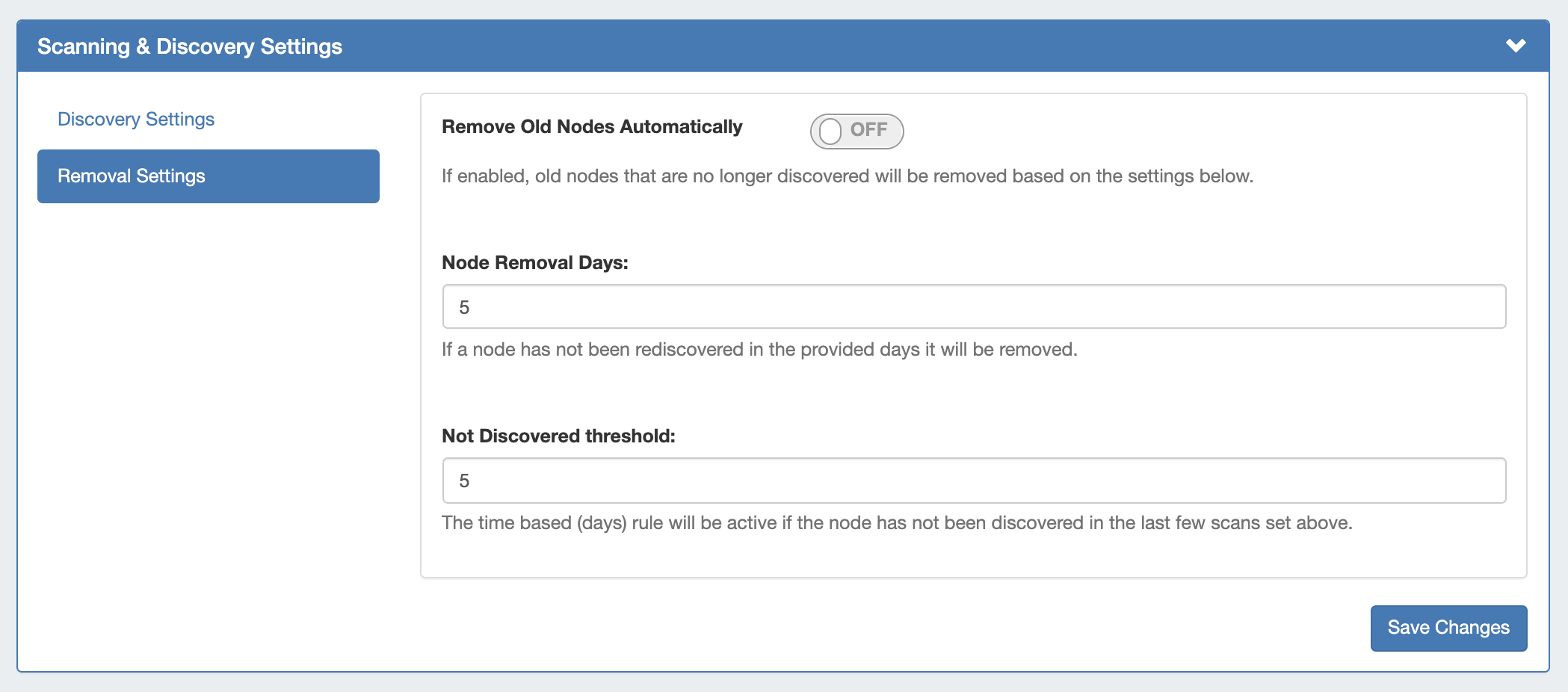Collapse the Scanning & Discovery Settings panel chevron
Image resolution: width=1568 pixels, height=692 pixels.
(1515, 46)
